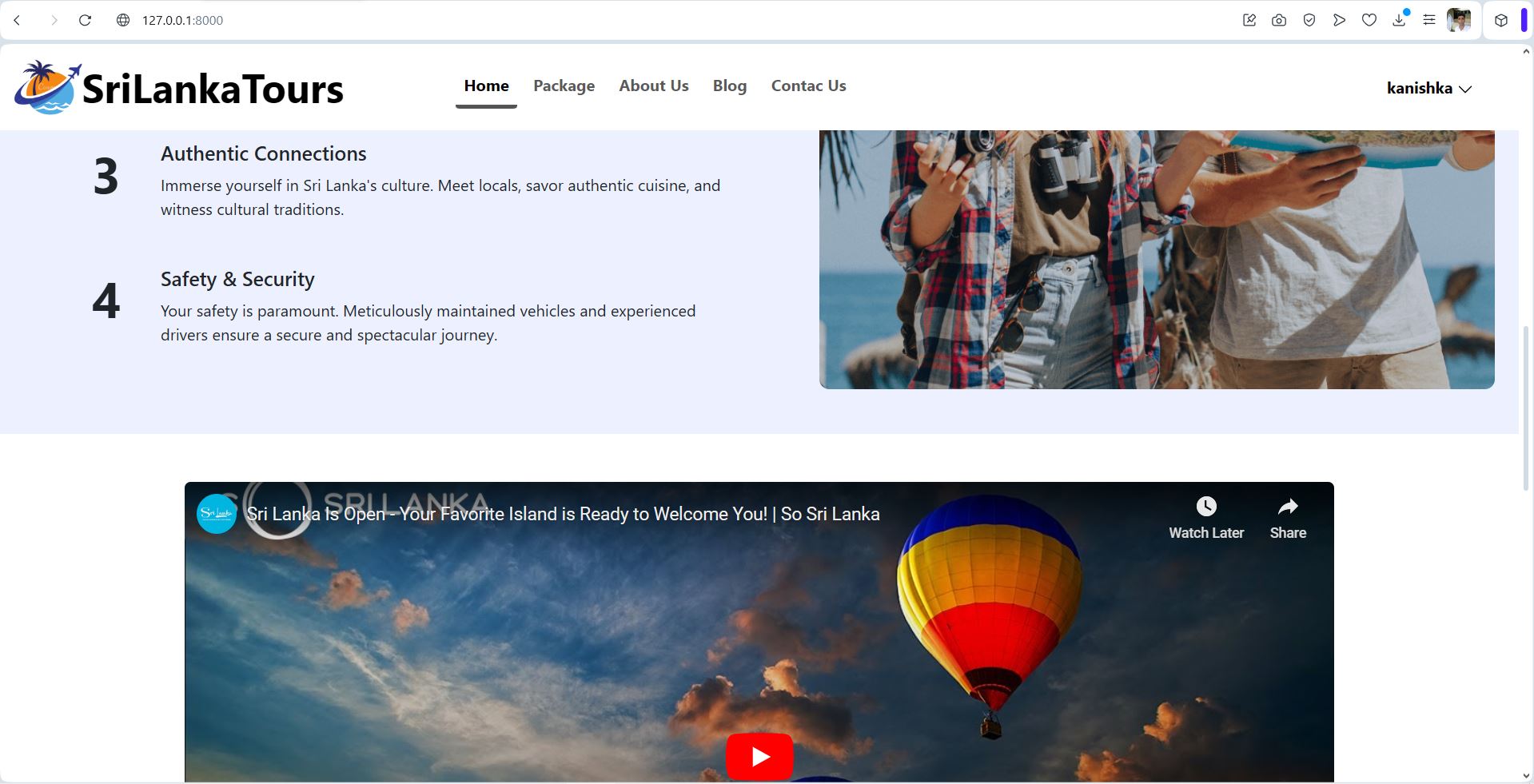This screenshot has width=1534, height=784.
Task: Click the paper plane flow icon
Action: [x=1339, y=20]
